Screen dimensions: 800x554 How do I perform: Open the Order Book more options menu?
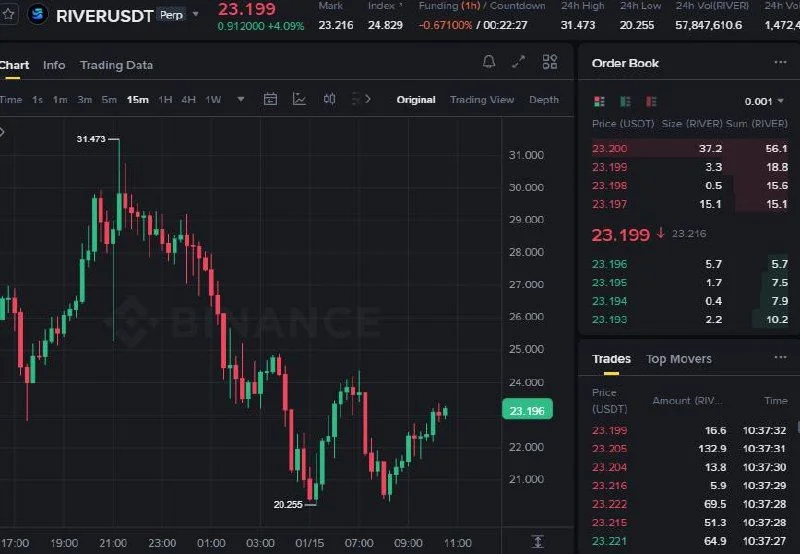click(x=780, y=63)
